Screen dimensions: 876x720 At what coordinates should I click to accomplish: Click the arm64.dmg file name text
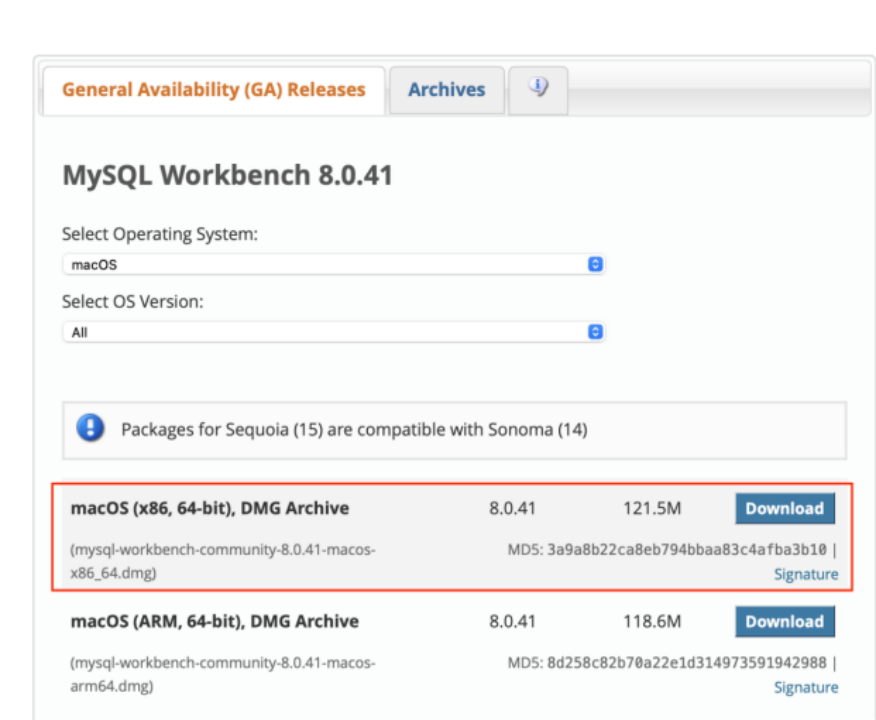[222, 675]
